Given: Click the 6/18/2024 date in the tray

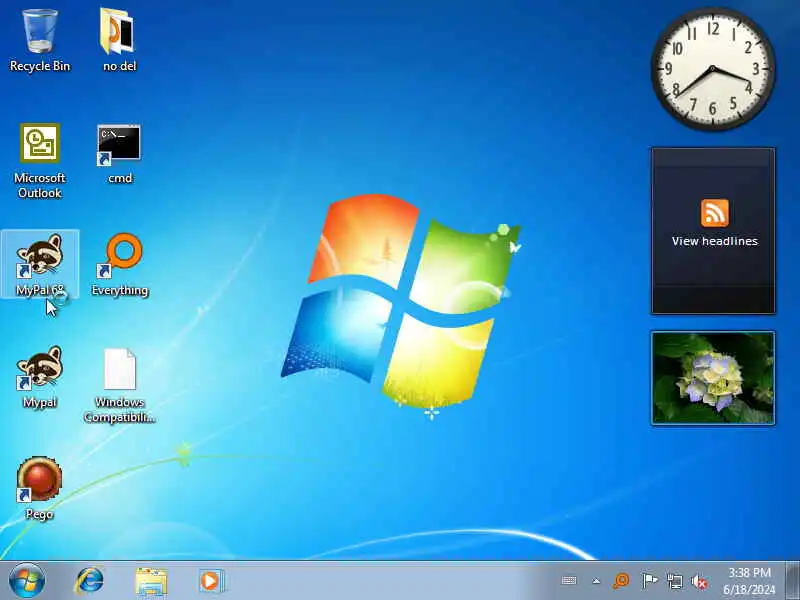Looking at the screenshot, I should 749,589.
